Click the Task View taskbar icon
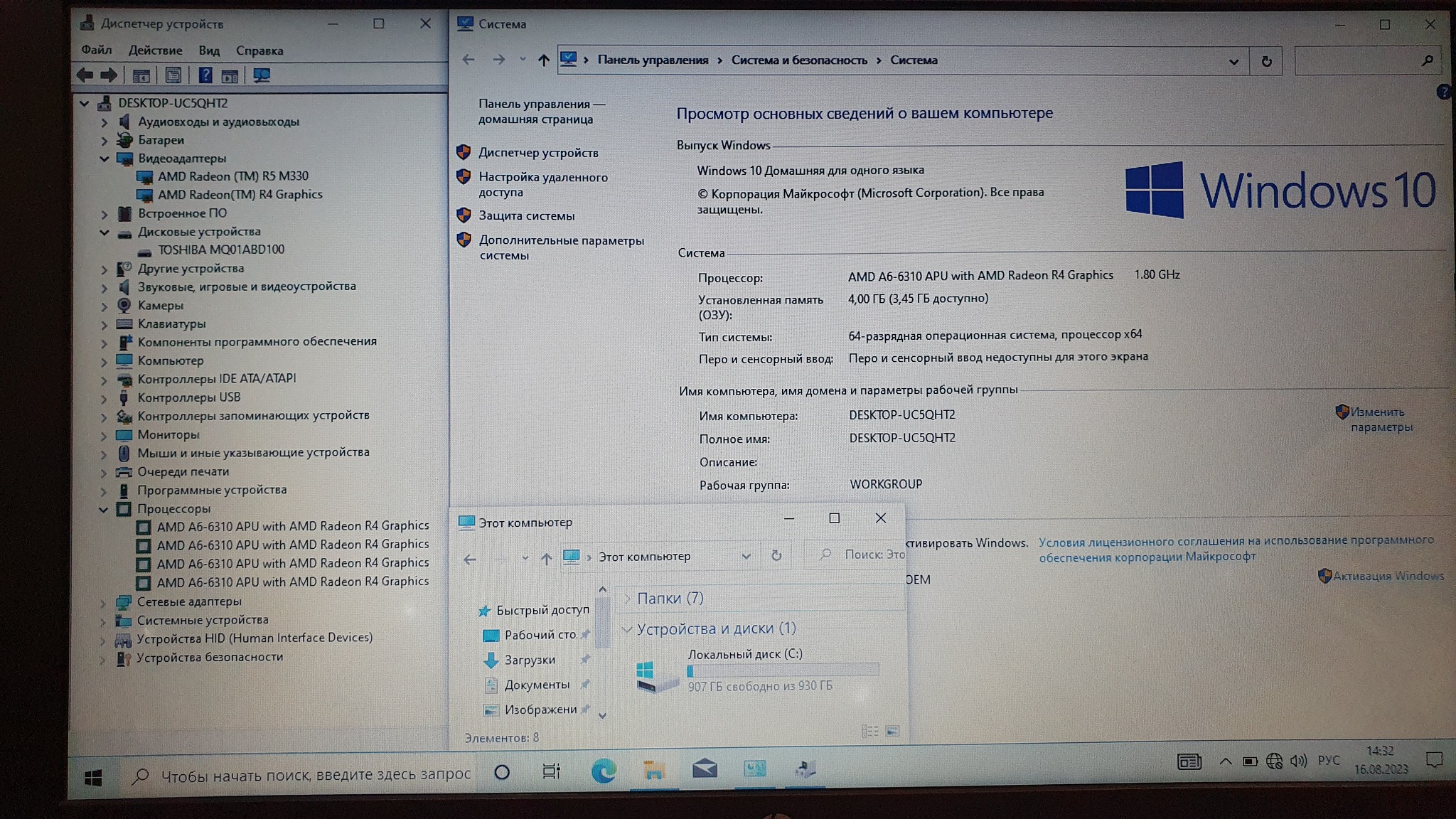1456x819 pixels. (x=551, y=771)
